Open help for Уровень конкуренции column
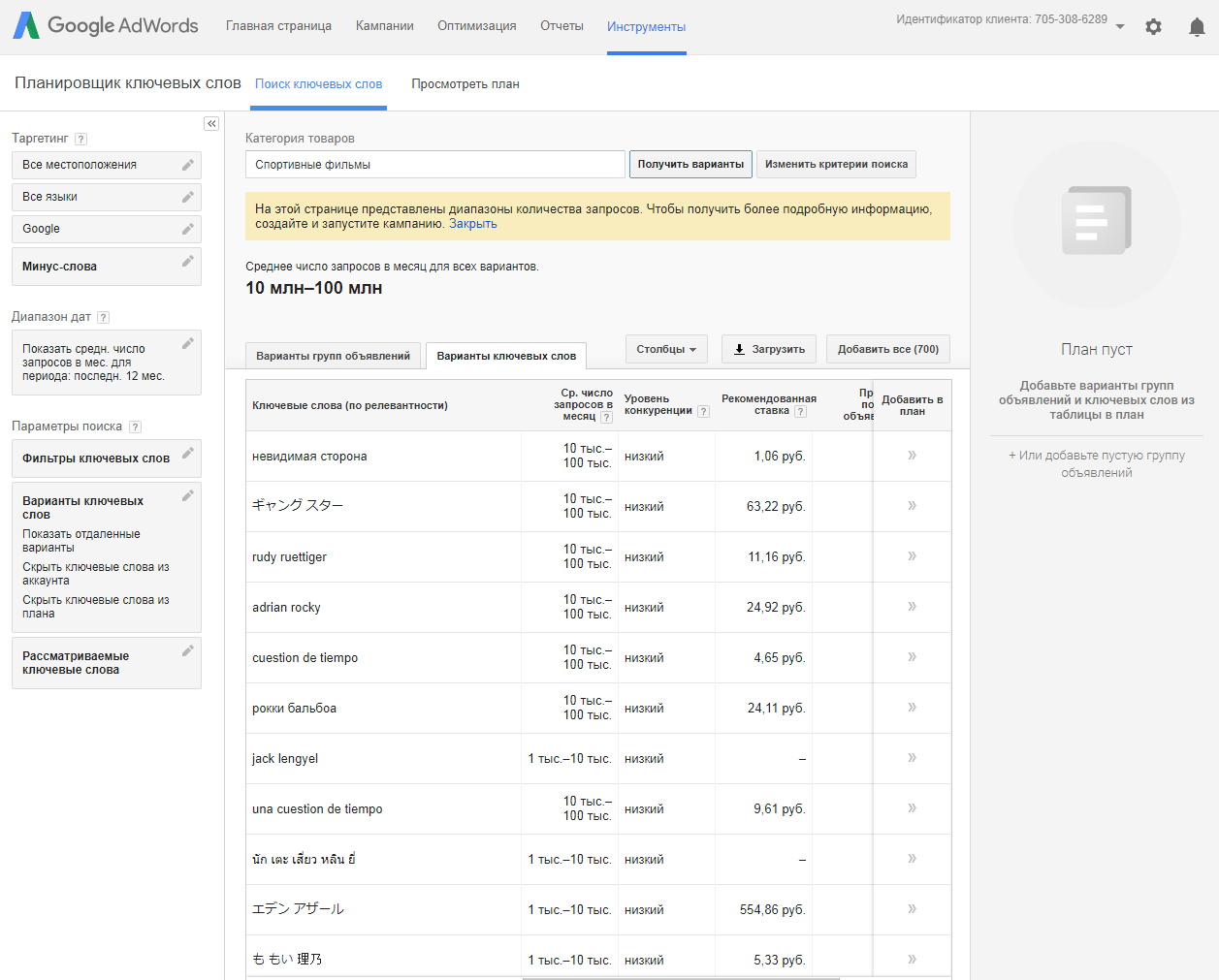Viewport: 1219px width, 980px height. point(702,410)
